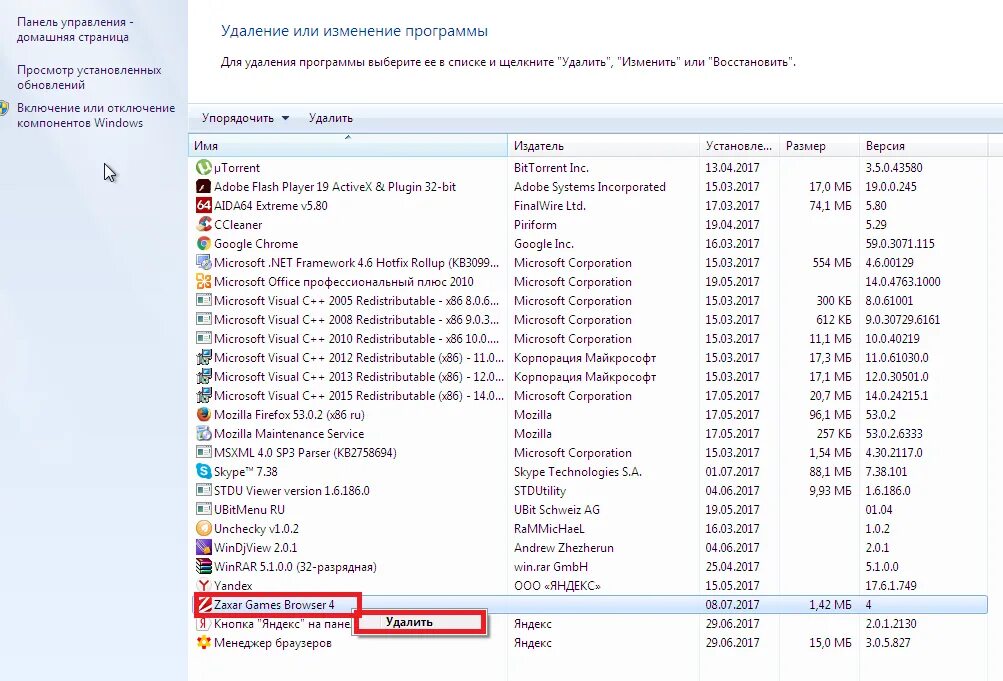Click the Adobe Flash Player icon

(203, 187)
